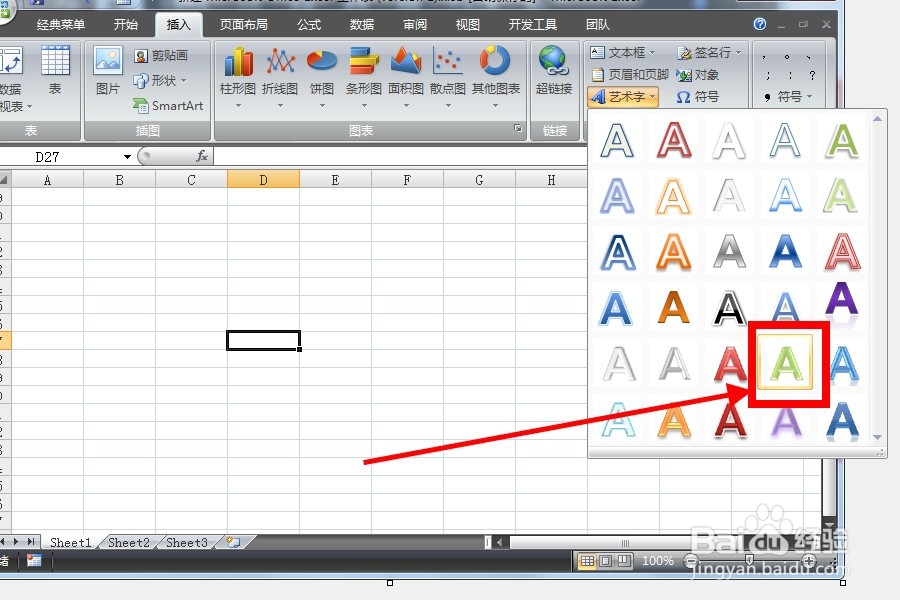
Task: Click the fx insert function icon
Action: coord(202,156)
